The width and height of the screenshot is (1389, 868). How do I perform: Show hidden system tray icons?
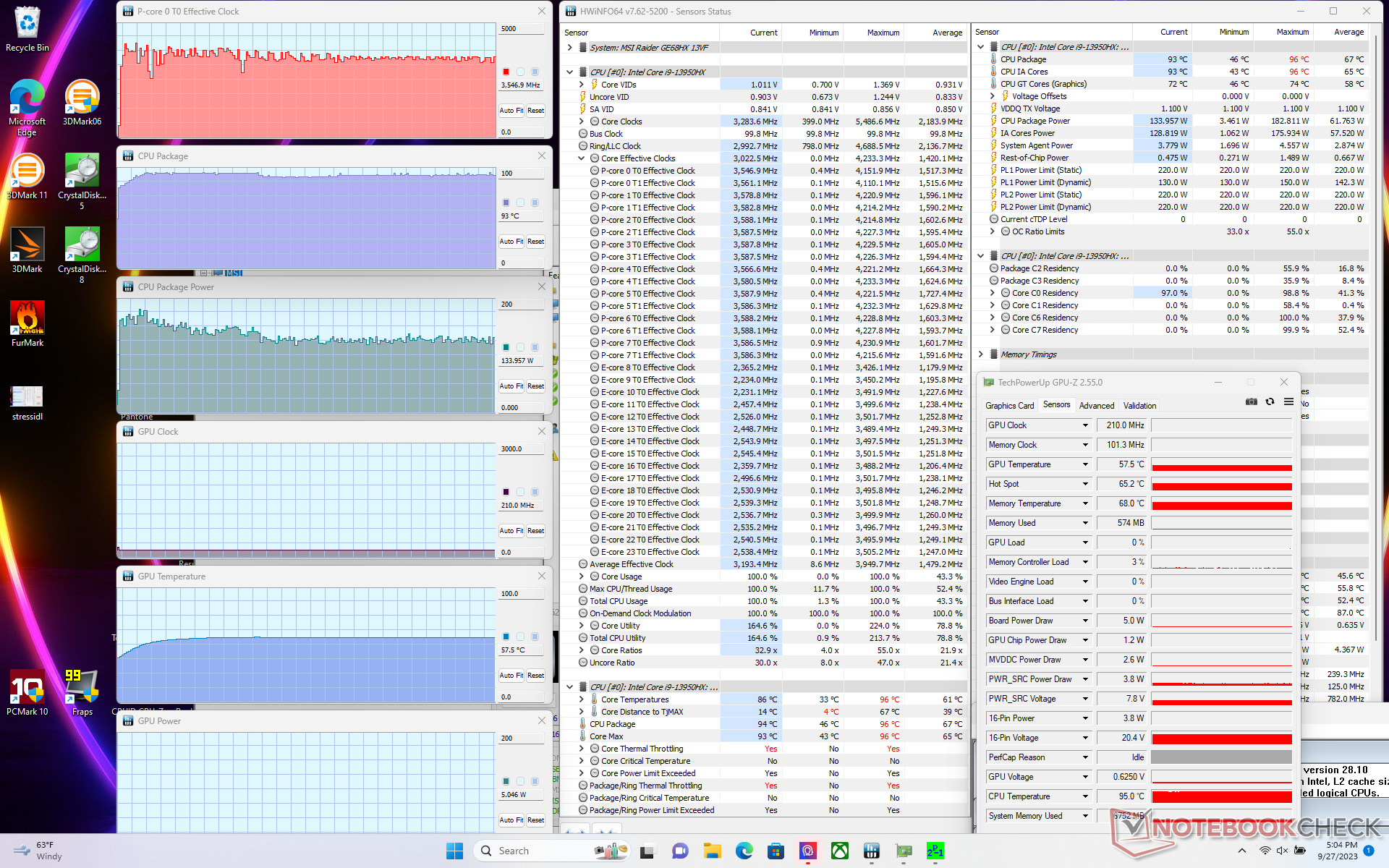[x=1241, y=851]
